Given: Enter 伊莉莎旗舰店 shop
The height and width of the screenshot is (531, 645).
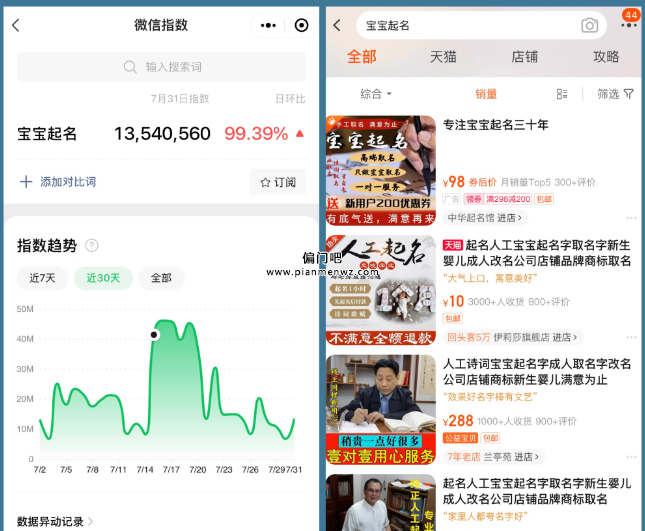Looking at the screenshot, I should point(513,337).
